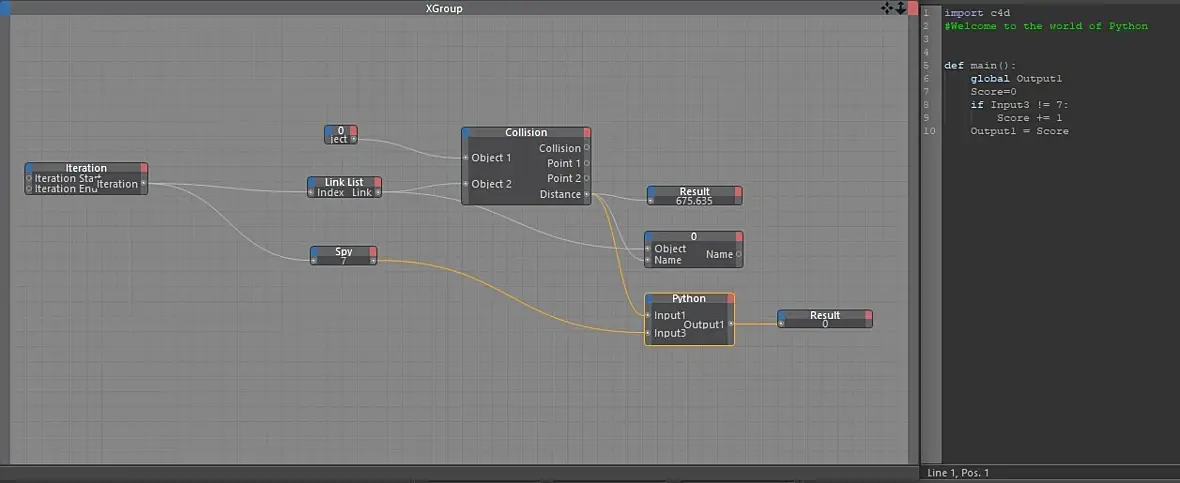Click the XPresso zoom arrow icon

pos(900,8)
